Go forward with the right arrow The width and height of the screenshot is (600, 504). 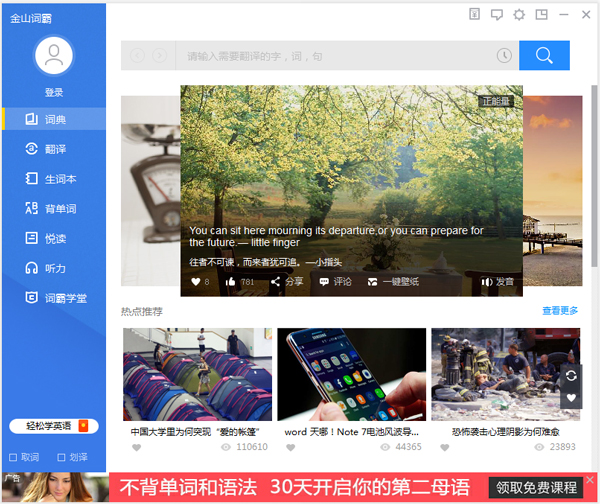[160, 56]
